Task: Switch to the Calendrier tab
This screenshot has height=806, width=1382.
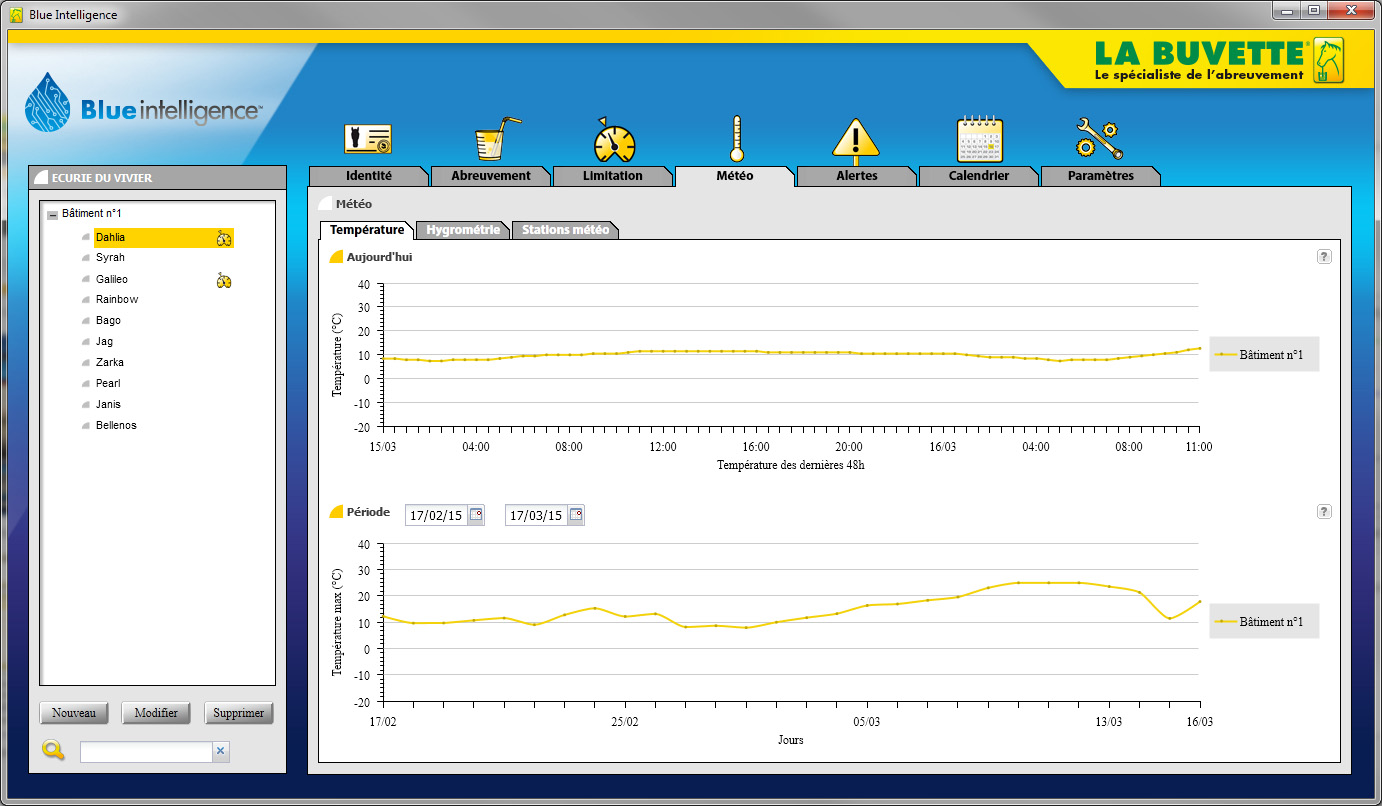Action: point(979,176)
